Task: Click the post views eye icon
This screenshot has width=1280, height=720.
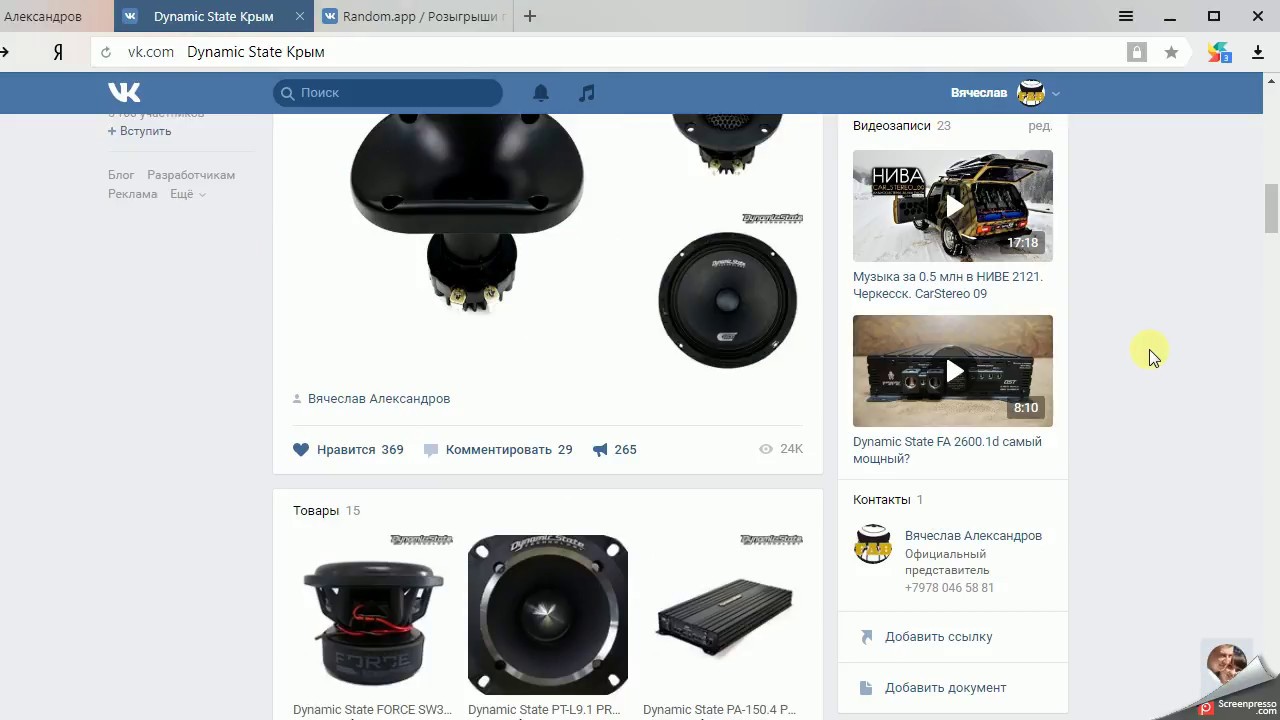Action: click(x=766, y=449)
